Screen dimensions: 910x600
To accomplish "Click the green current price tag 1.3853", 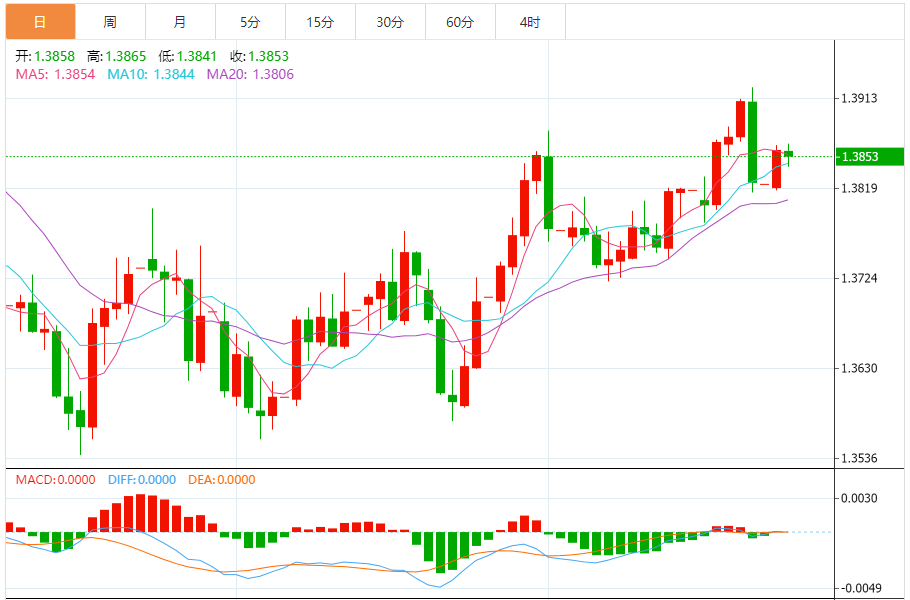I will coord(870,157).
